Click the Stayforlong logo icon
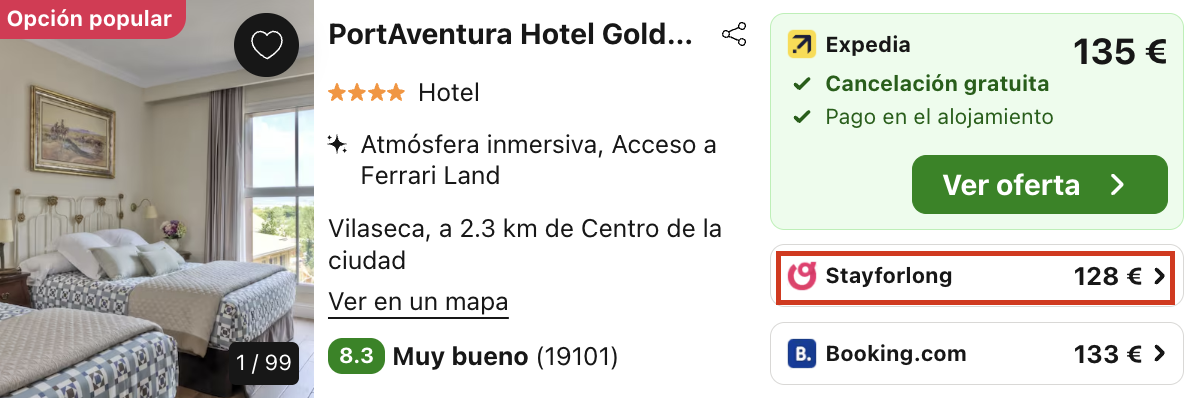The width and height of the screenshot is (1194, 398). [801, 275]
